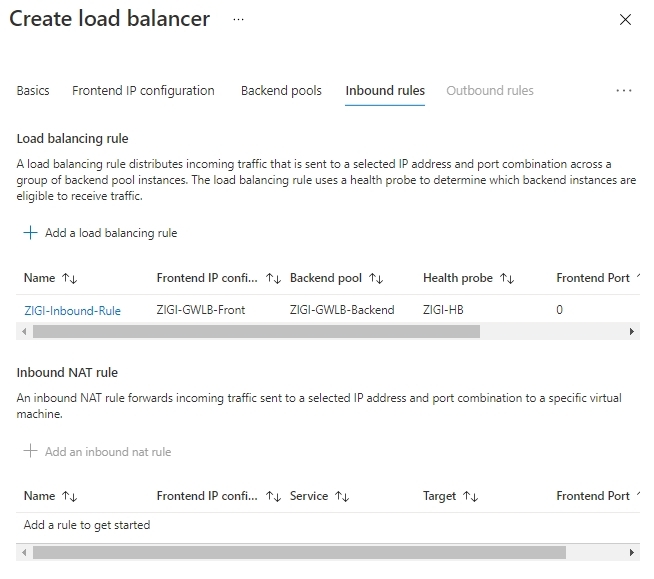
Task: Select the ZIGI-GWLB-Front cell
Action: point(201,310)
